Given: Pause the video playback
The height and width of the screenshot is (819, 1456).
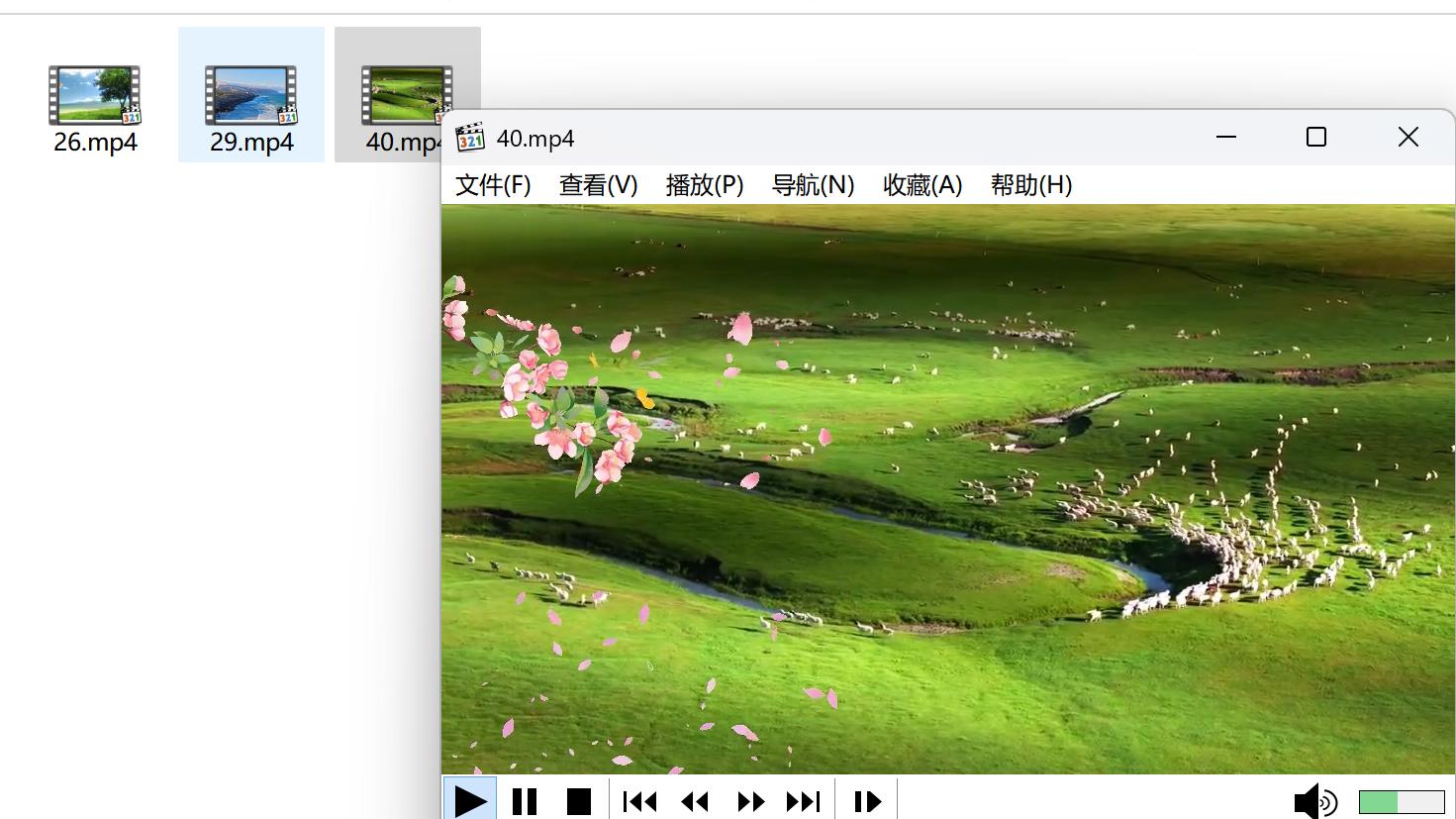Looking at the screenshot, I should coord(525,800).
